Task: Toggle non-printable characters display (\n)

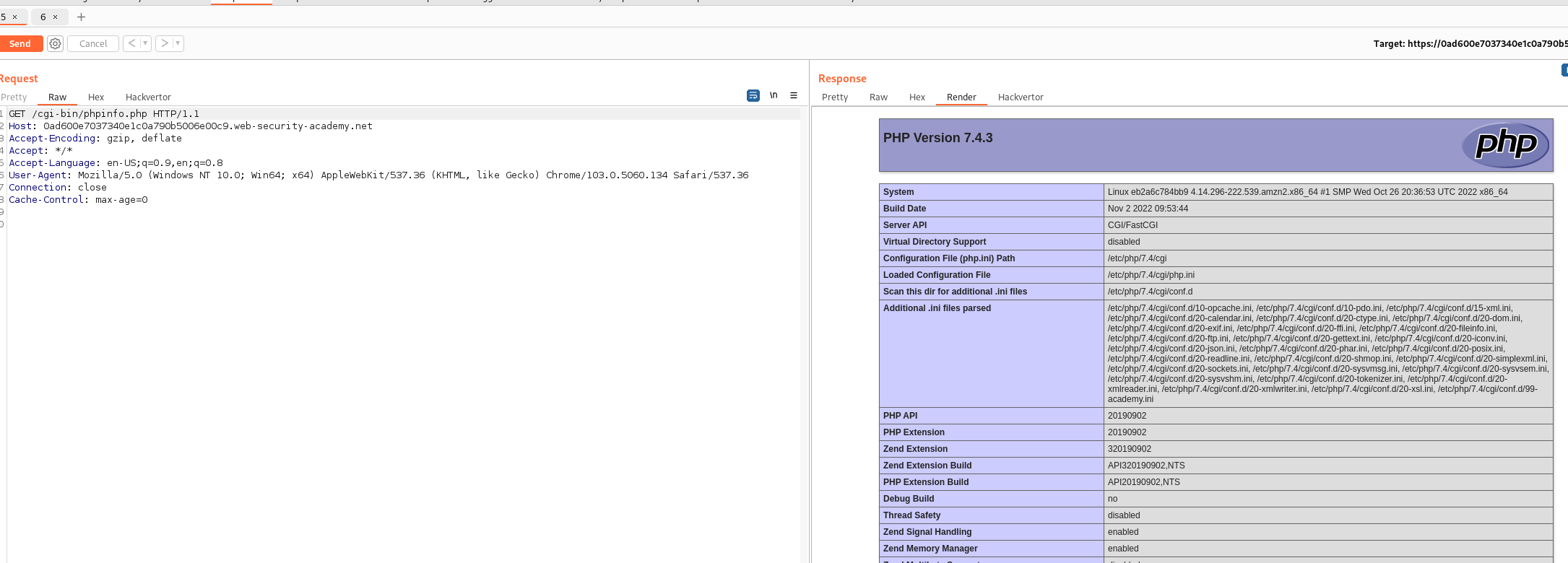Action: [x=774, y=95]
